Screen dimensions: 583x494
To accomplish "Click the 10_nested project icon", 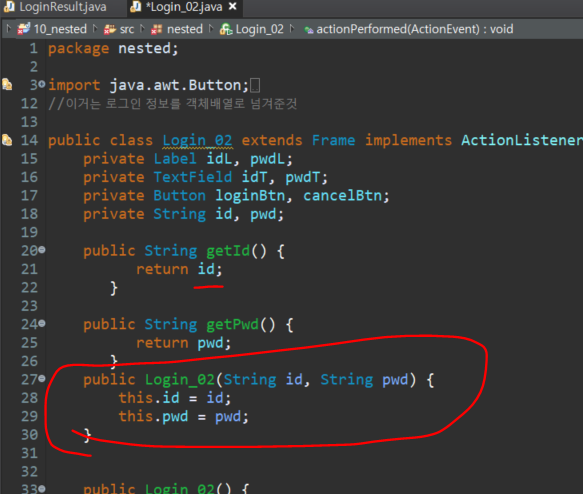I will (23, 29).
